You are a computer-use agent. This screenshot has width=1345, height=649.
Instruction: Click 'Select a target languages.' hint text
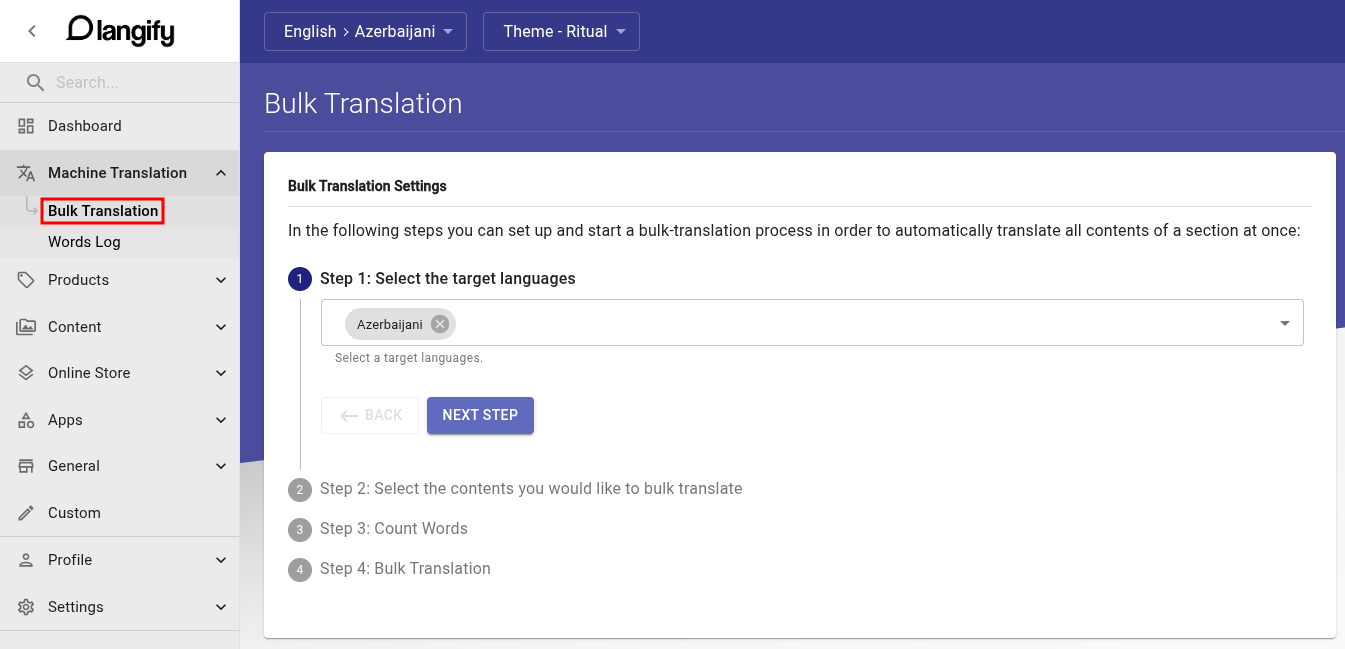point(409,358)
